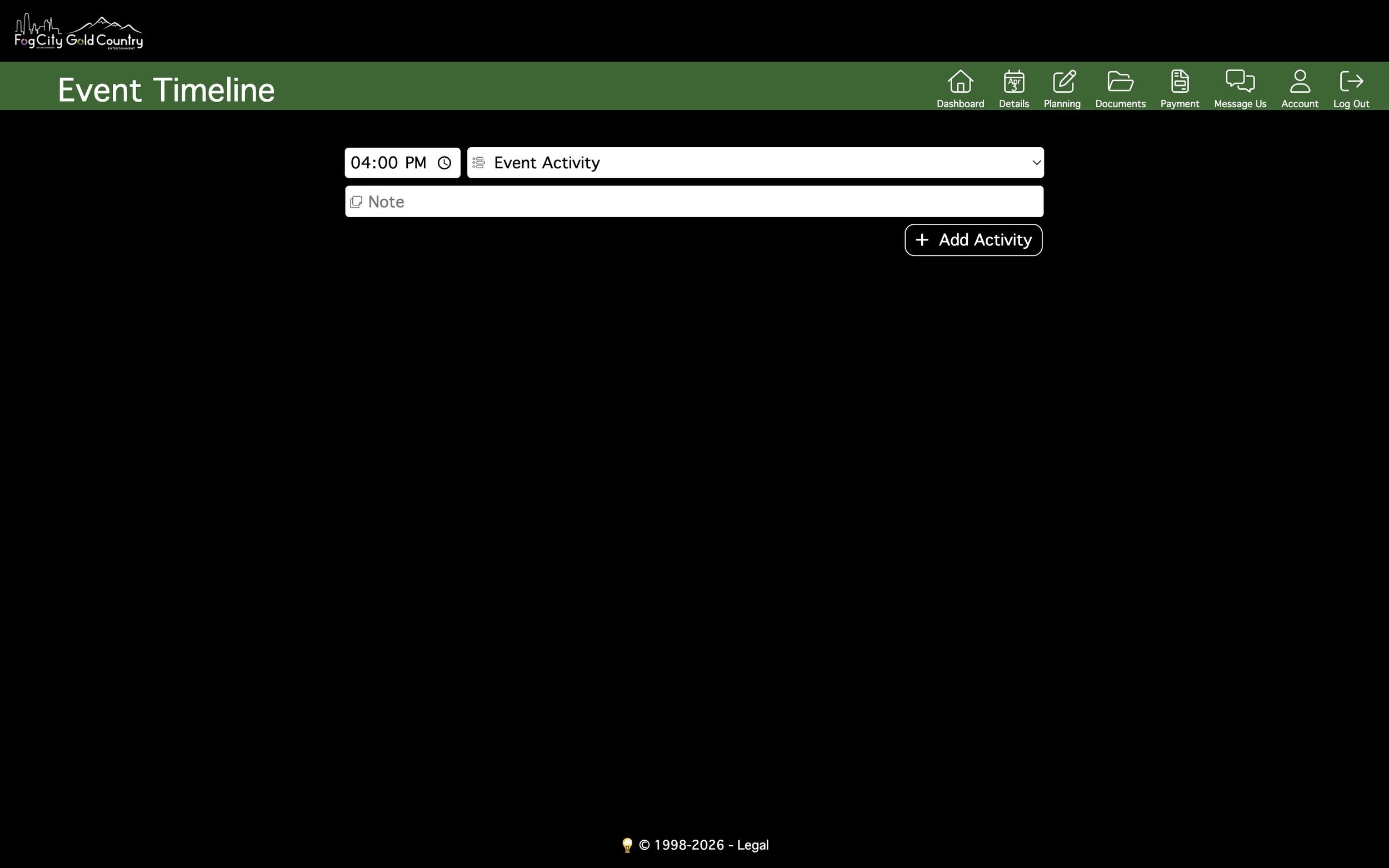This screenshot has height=868, width=1389.
Task: Click the lightbulb icon in footer
Action: 627,845
